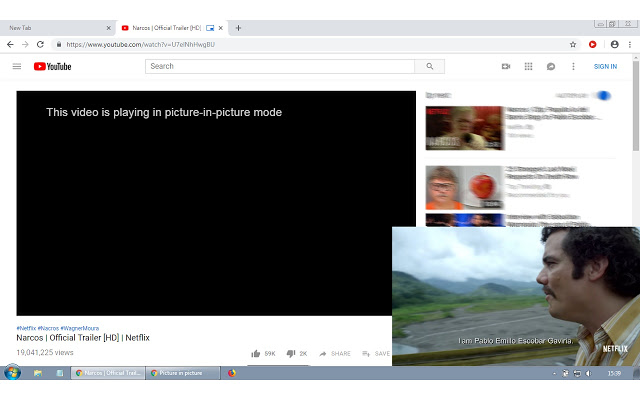Click the SIGN IN link
Screen dimensions: 640x400
pyautogui.click(x=605, y=66)
